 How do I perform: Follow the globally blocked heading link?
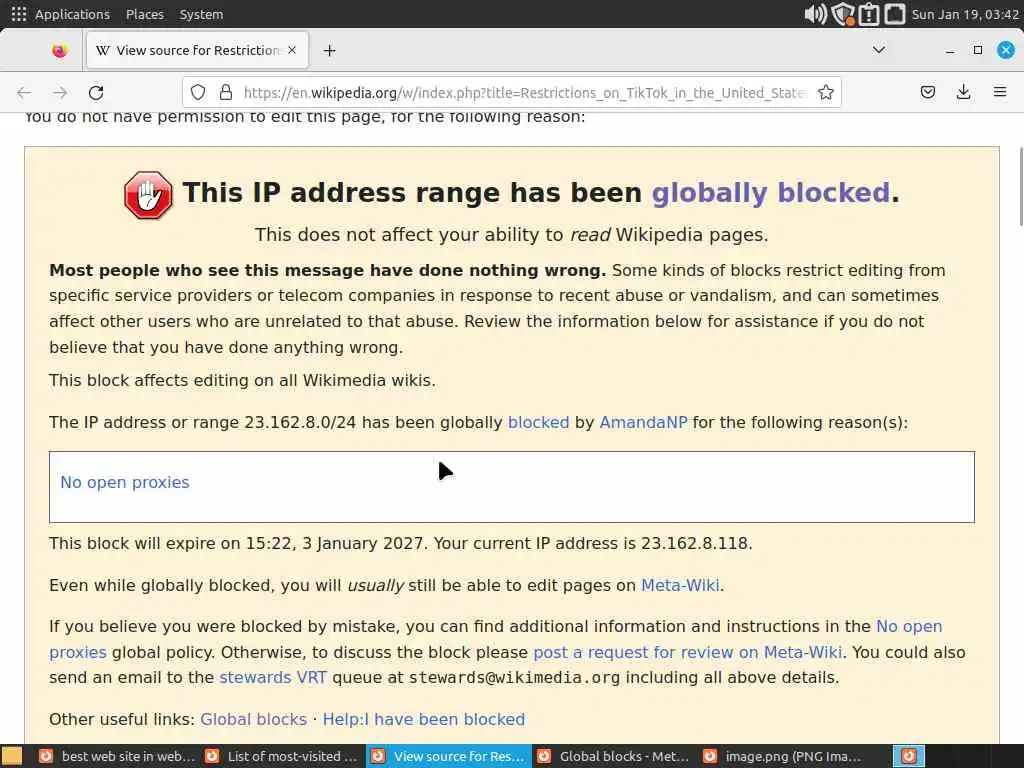771,193
